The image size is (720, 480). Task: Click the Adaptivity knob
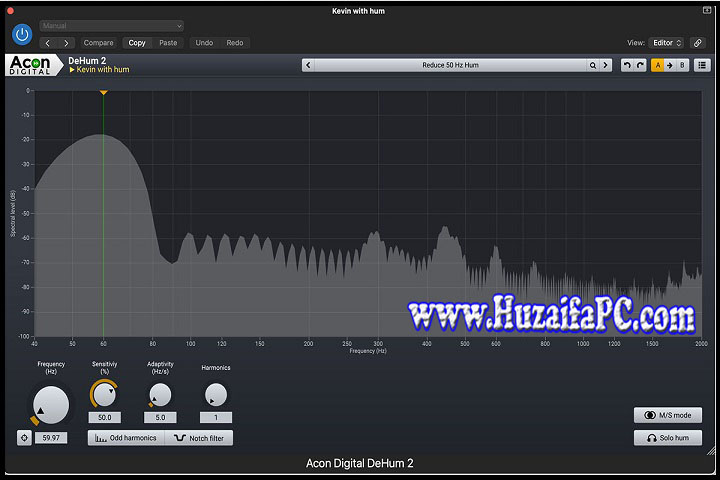tap(160, 395)
